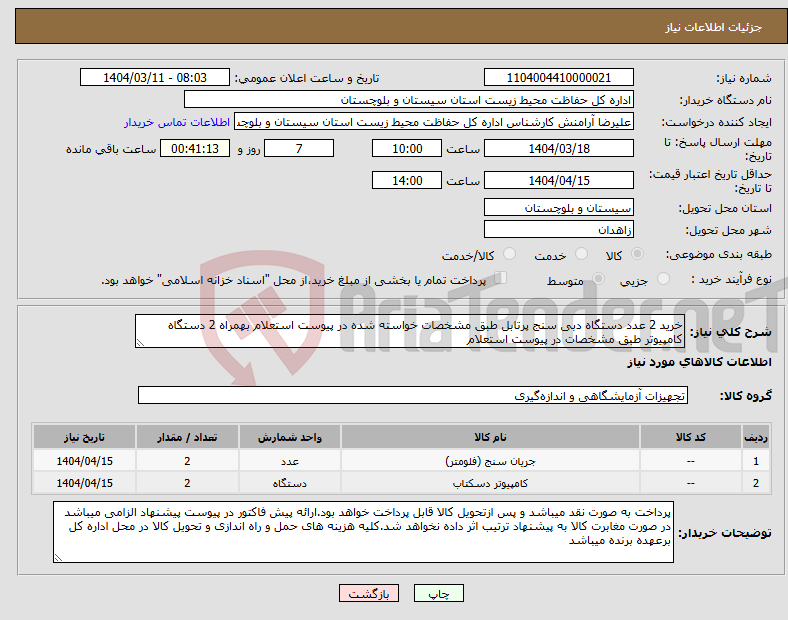Click the delivery province field سیستان و بلوچستان
The height and width of the screenshot is (620, 788).
[558, 208]
